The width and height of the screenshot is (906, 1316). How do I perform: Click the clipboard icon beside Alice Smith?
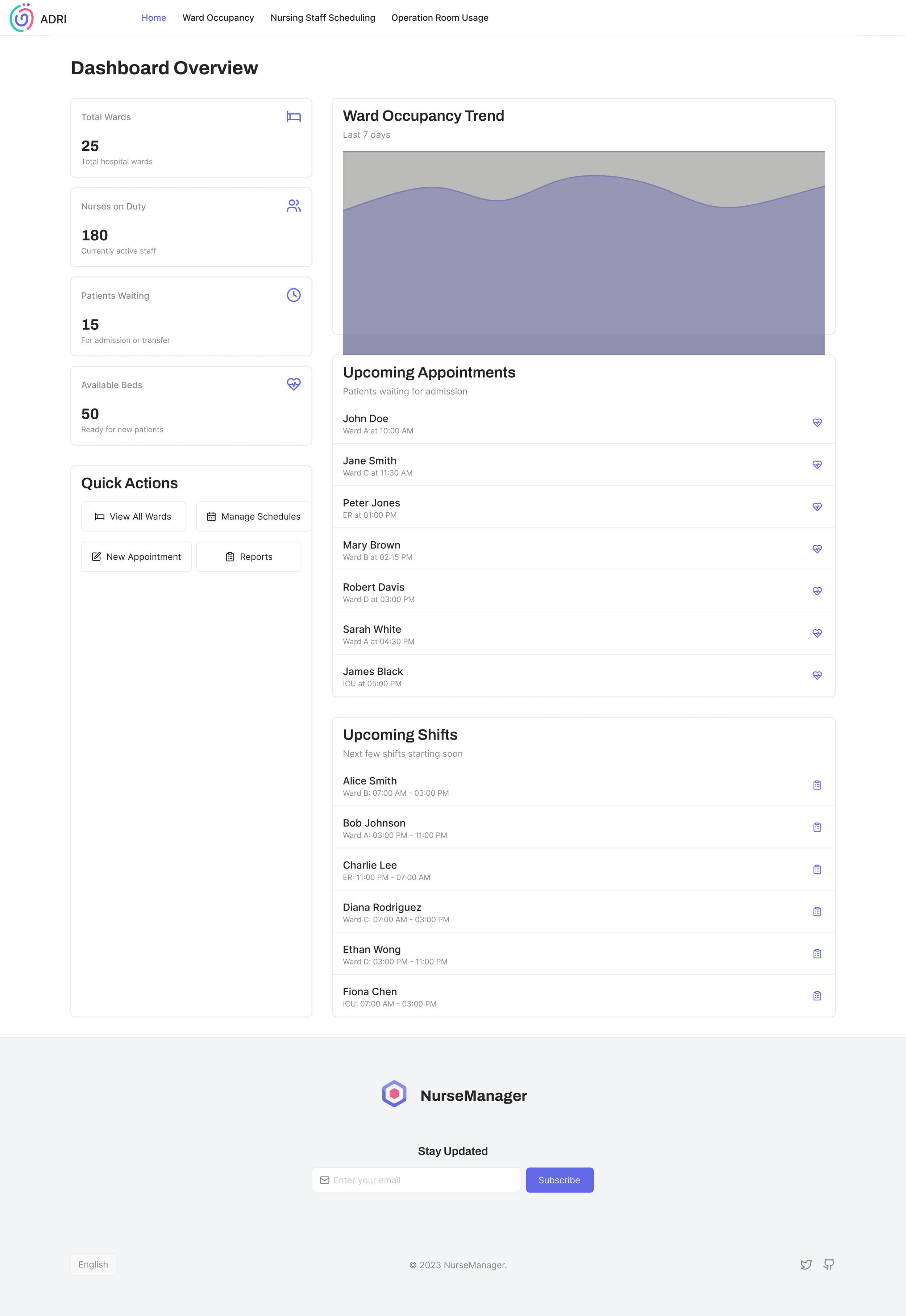pos(817,786)
